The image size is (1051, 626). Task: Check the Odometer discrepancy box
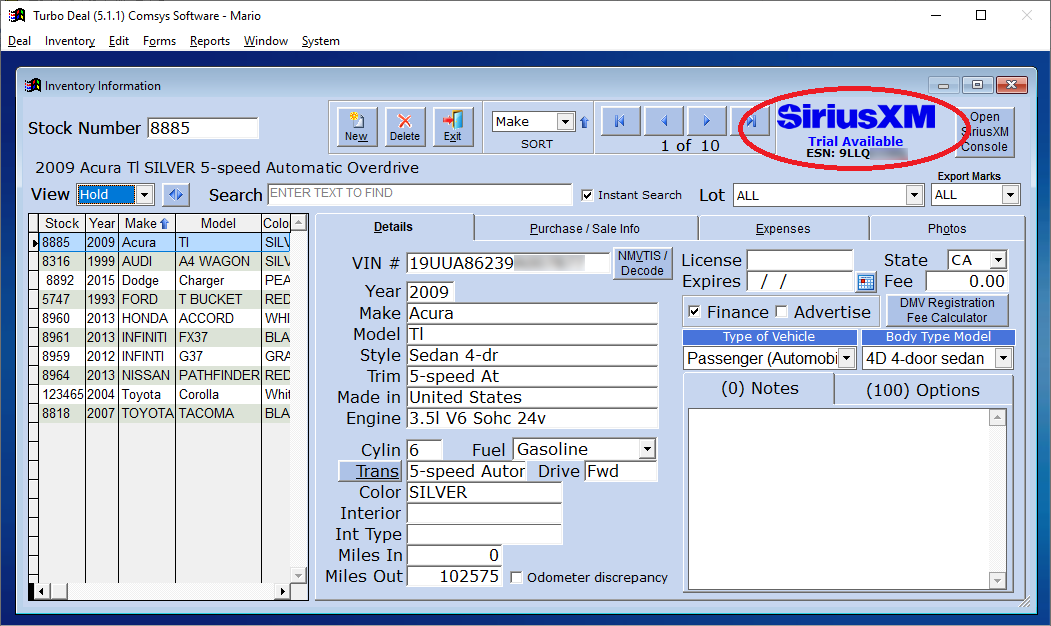click(516, 577)
